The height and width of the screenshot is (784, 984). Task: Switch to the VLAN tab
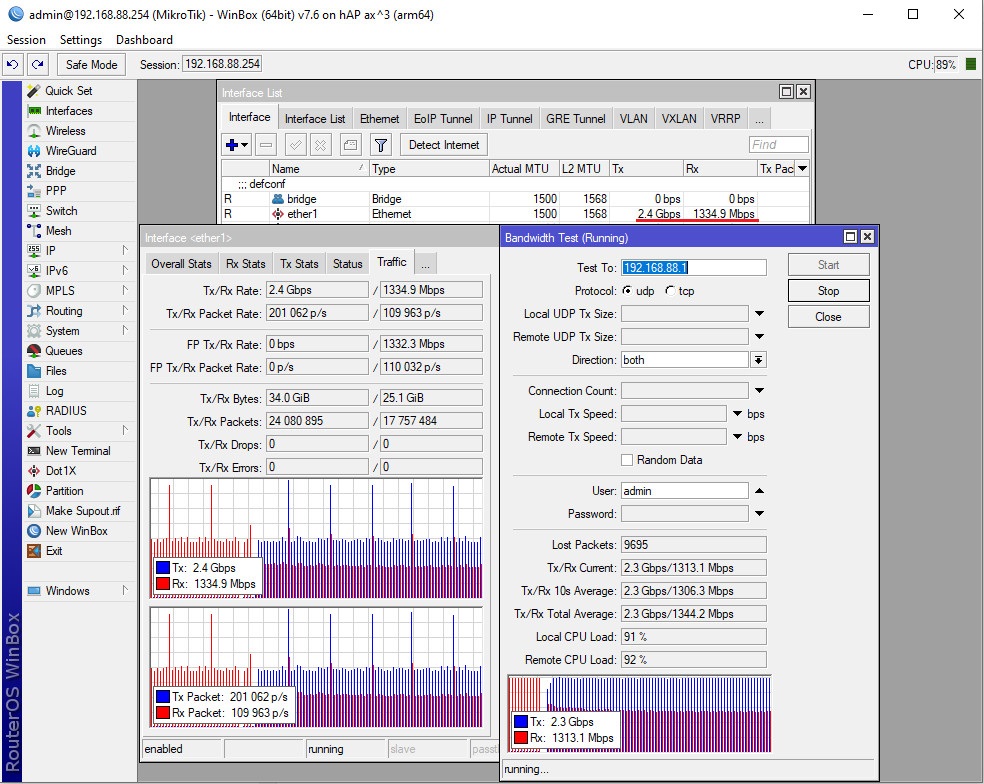coord(633,119)
